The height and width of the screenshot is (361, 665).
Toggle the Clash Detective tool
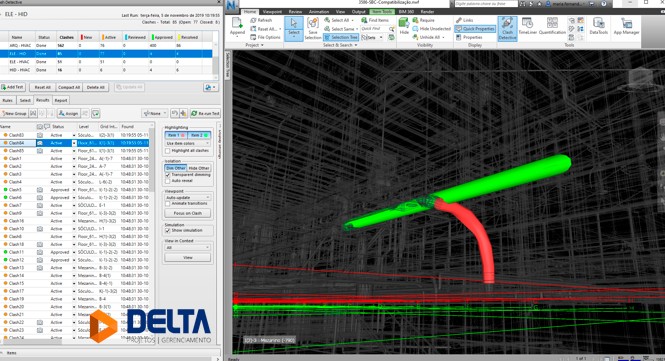click(507, 28)
